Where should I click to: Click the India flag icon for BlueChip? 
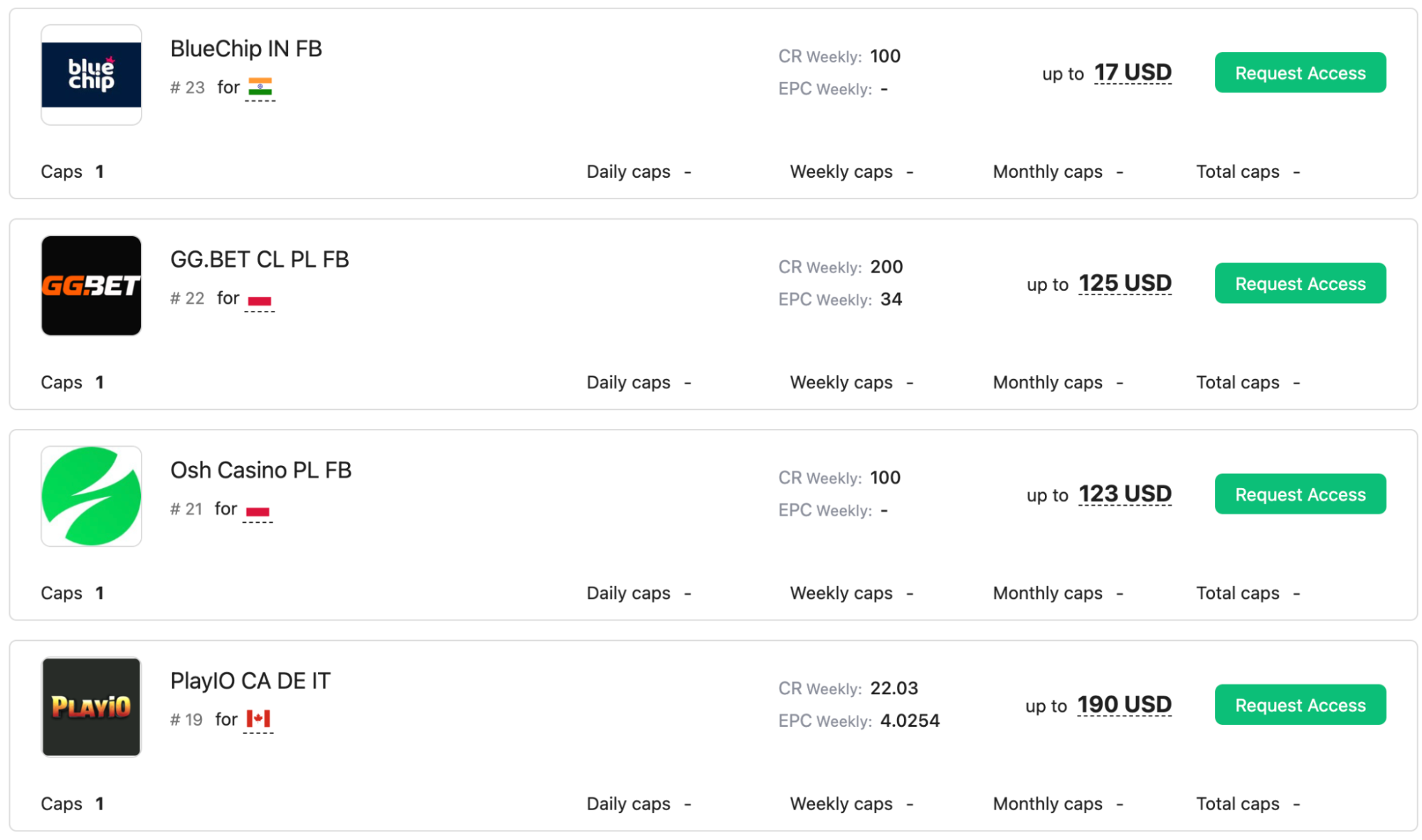[x=260, y=87]
